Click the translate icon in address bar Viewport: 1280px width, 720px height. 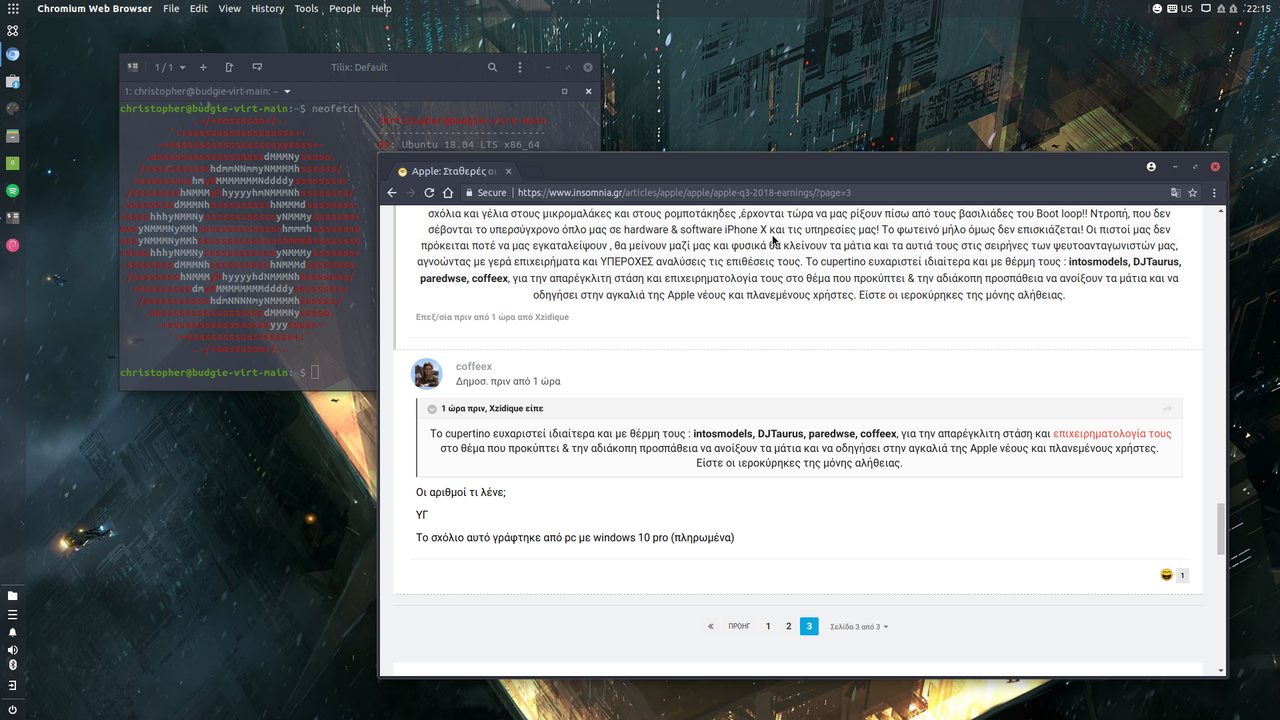1176,192
